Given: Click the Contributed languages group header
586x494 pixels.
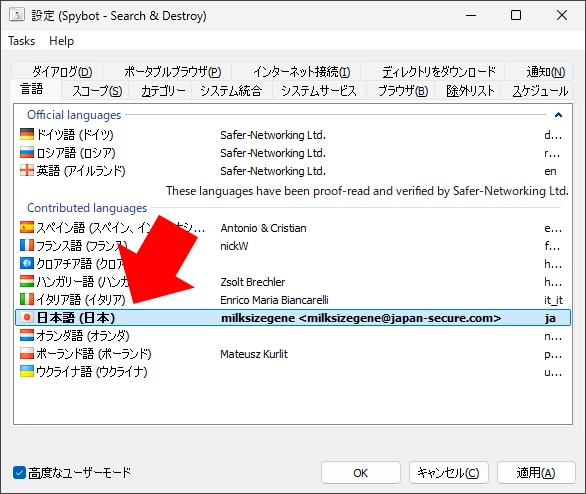Looking at the screenshot, I should [87, 207].
